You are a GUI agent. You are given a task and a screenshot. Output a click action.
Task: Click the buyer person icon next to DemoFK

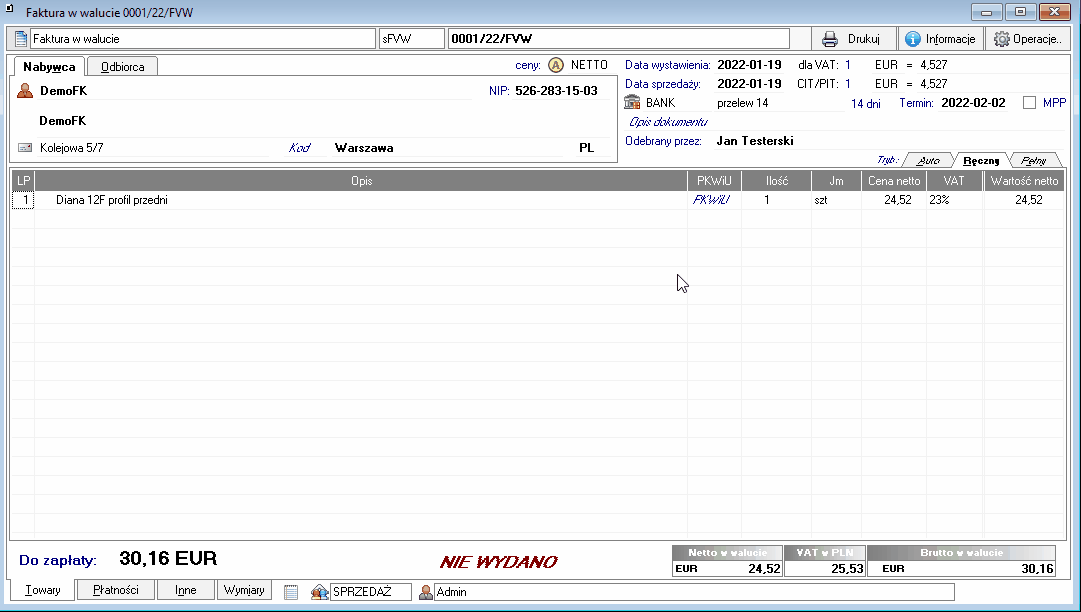point(25,91)
